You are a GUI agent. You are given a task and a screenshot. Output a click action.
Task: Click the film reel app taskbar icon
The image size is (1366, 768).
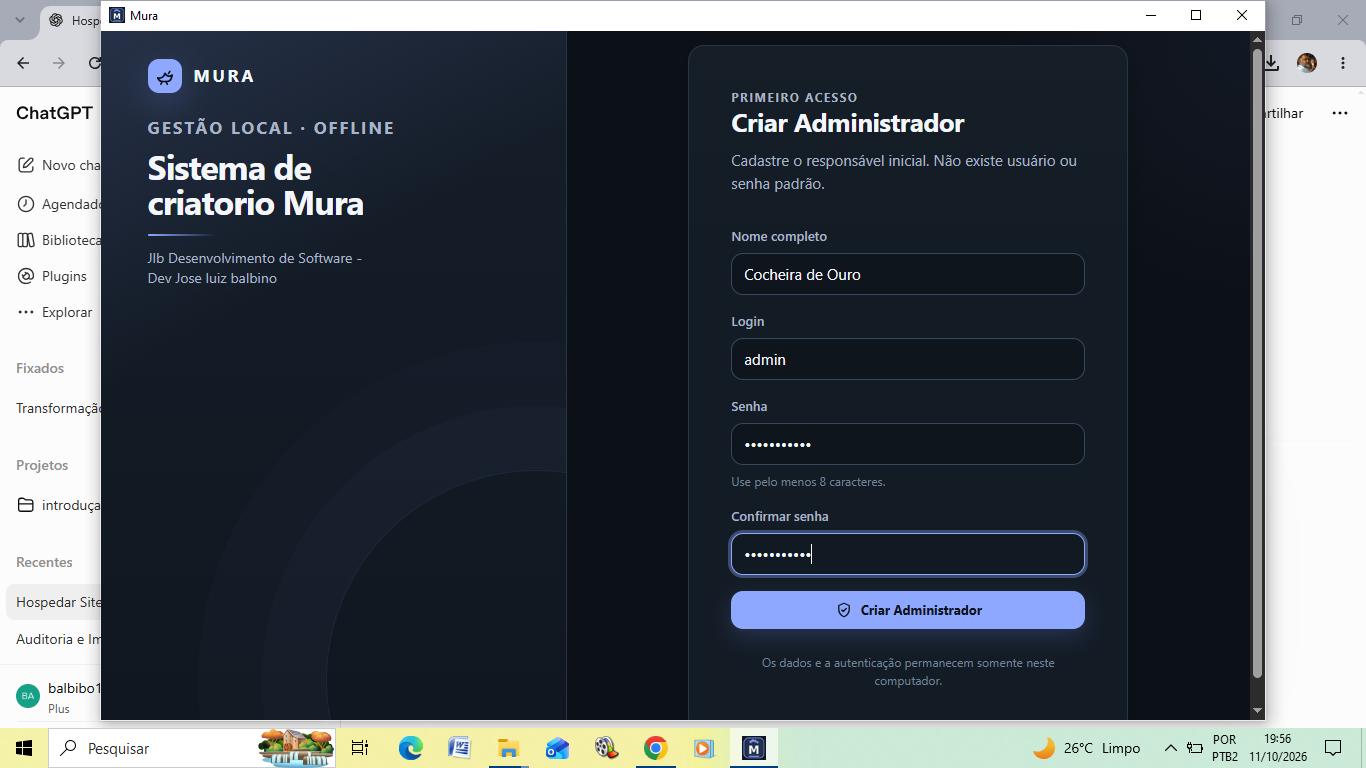[606, 748]
